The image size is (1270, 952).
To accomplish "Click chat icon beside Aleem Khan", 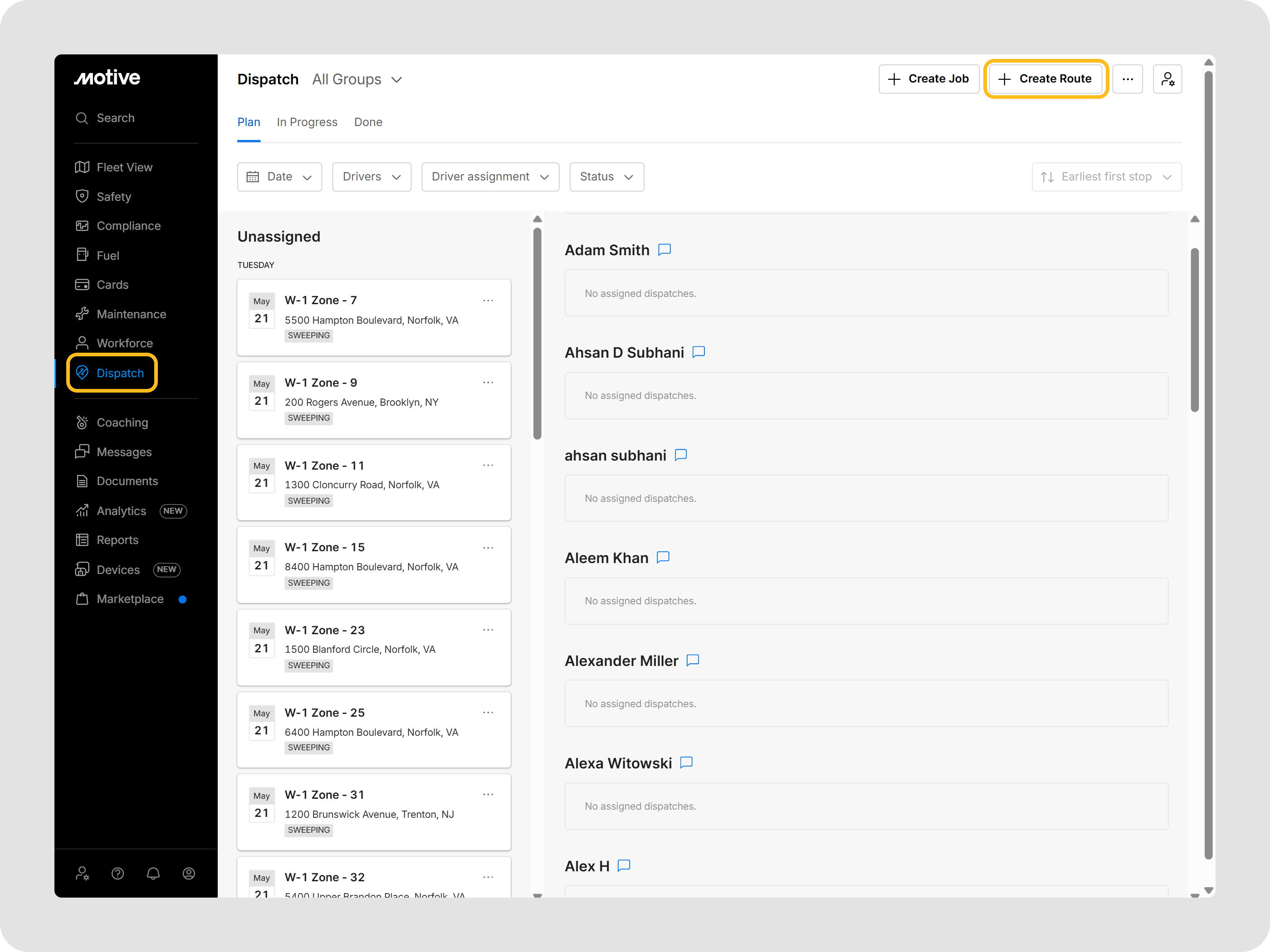I will pyautogui.click(x=663, y=557).
